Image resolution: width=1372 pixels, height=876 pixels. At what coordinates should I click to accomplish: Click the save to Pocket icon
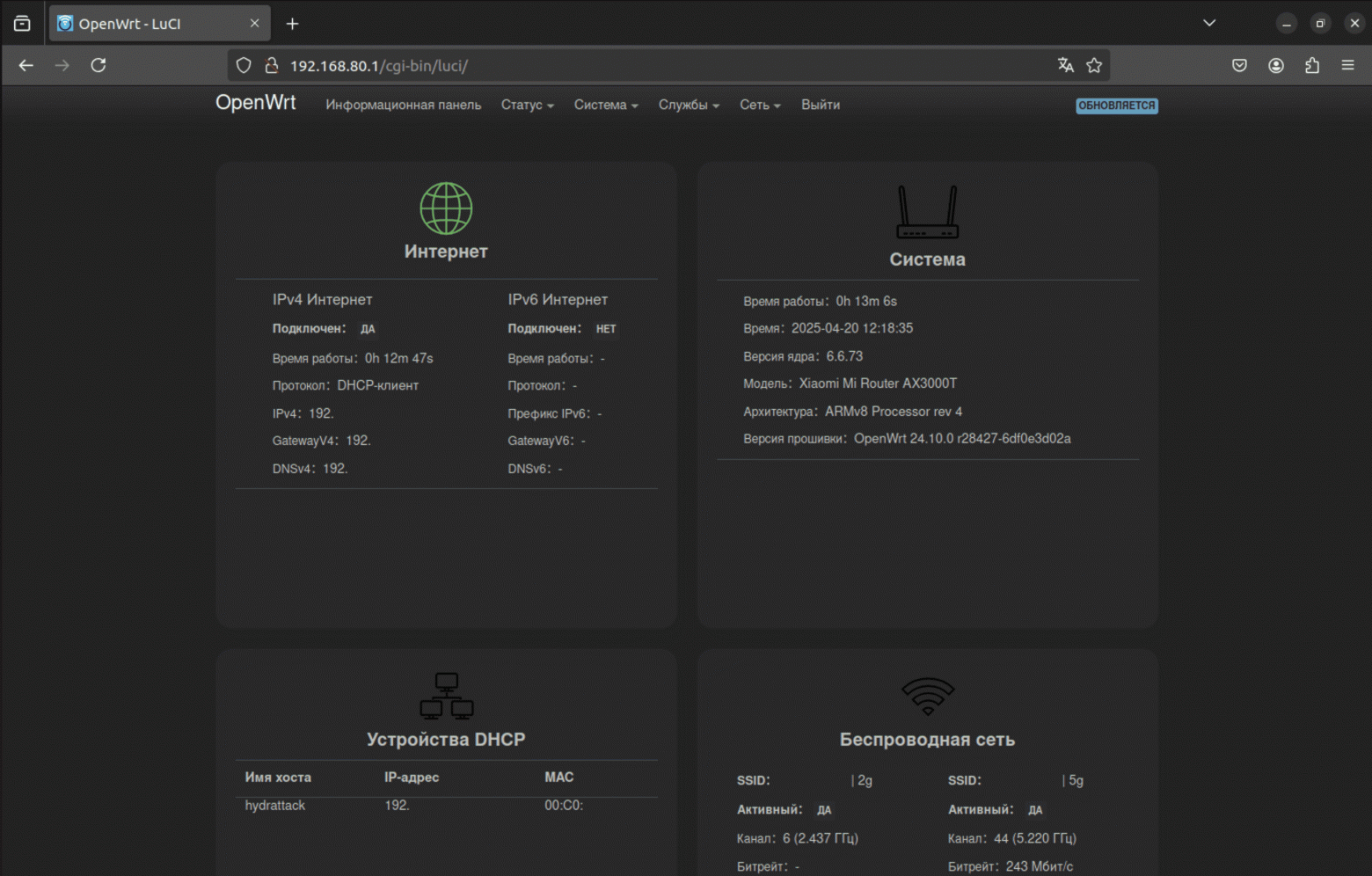tap(1239, 65)
